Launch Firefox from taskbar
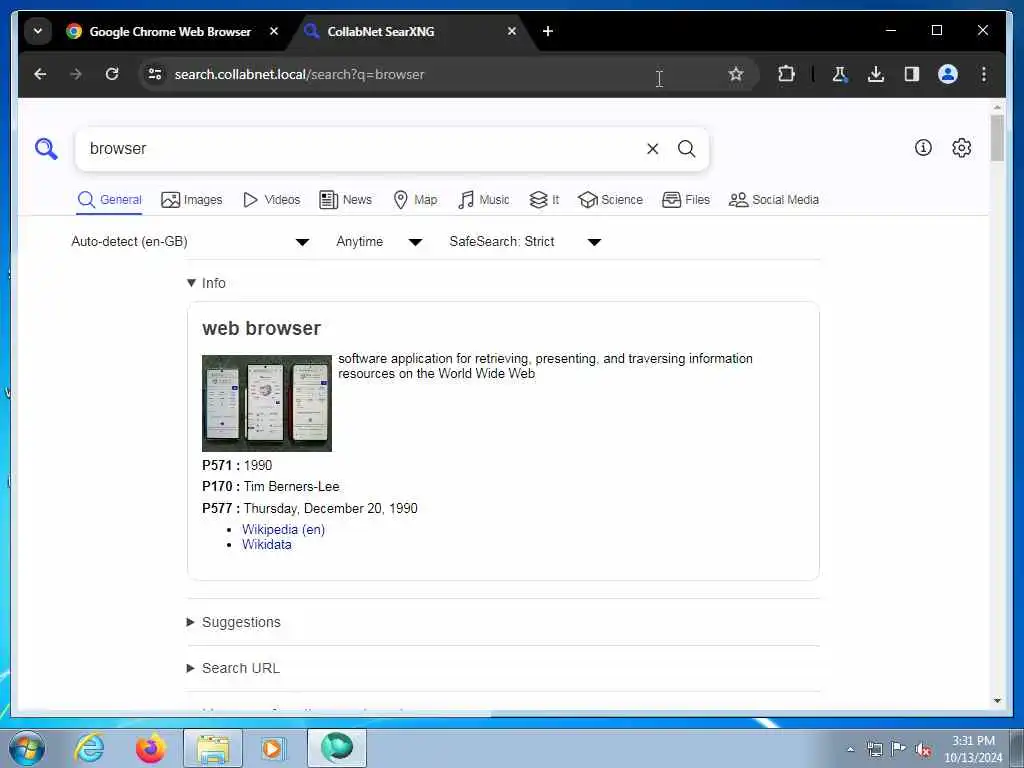 [x=150, y=748]
